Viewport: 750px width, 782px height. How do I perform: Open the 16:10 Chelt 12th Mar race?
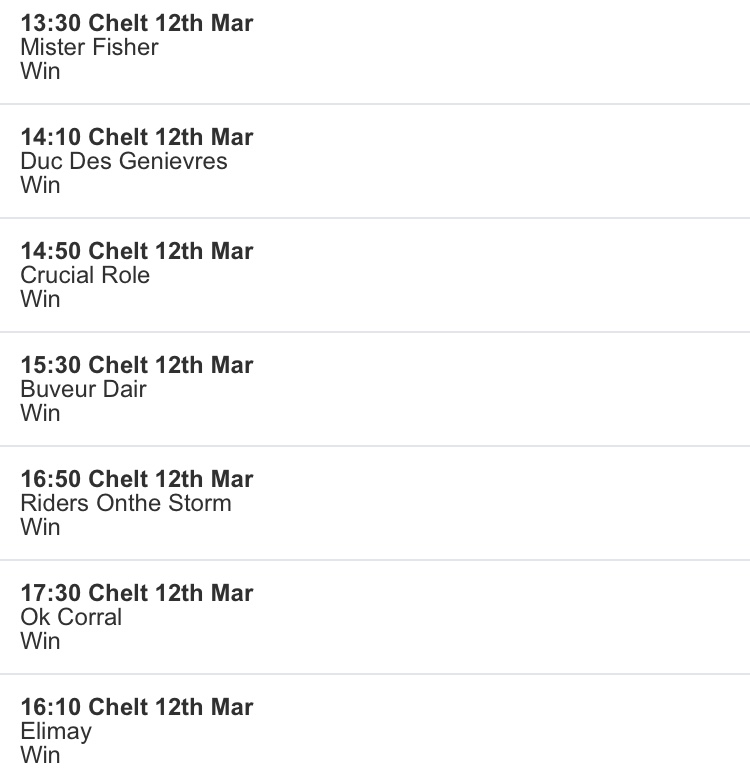[x=137, y=707]
